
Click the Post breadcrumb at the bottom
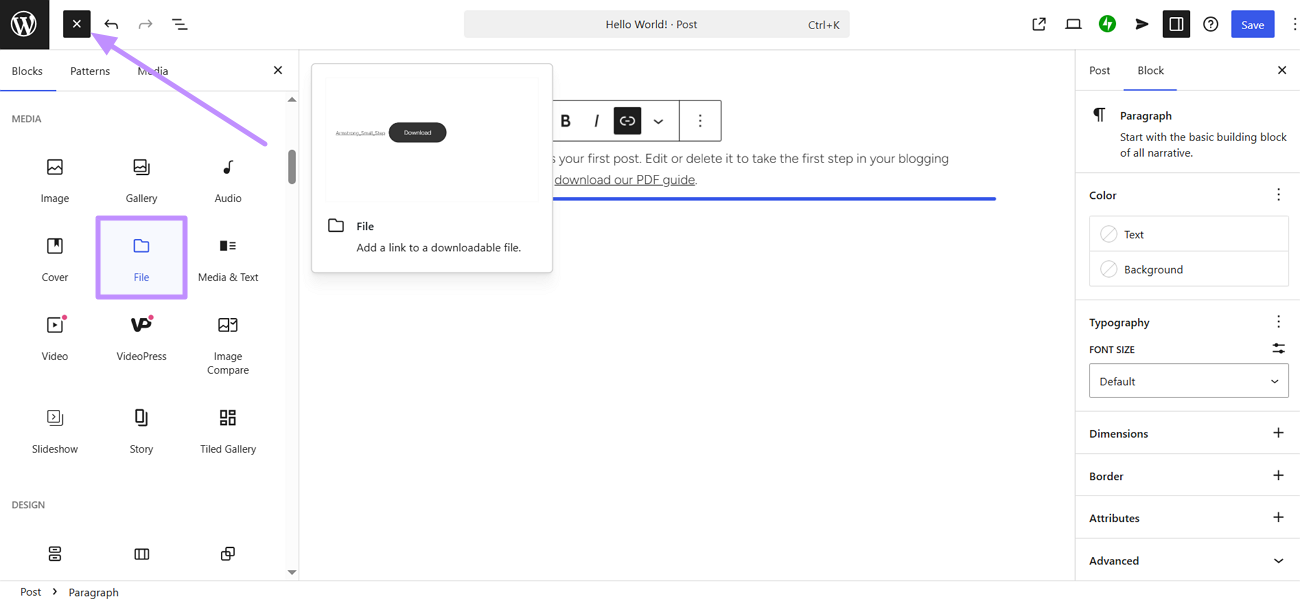(30, 591)
